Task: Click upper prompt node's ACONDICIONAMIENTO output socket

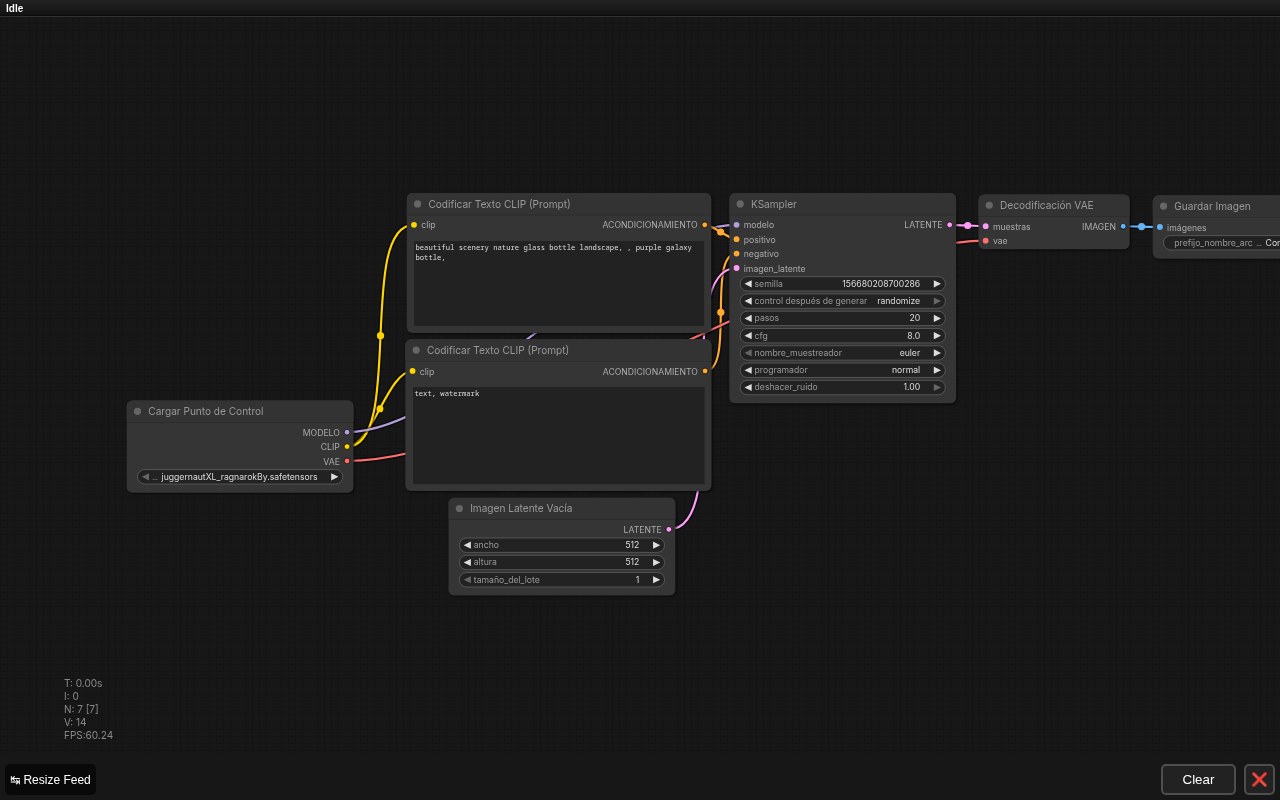Action: tap(705, 225)
